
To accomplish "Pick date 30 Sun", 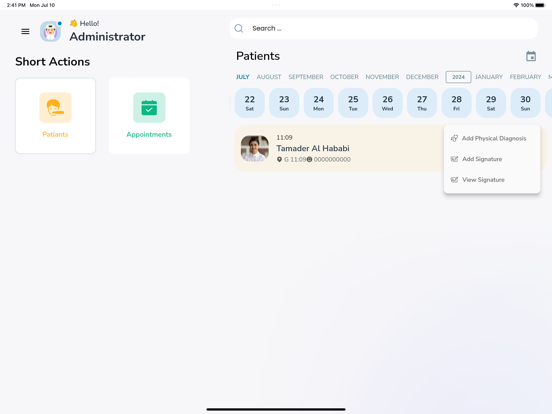I will (525, 103).
